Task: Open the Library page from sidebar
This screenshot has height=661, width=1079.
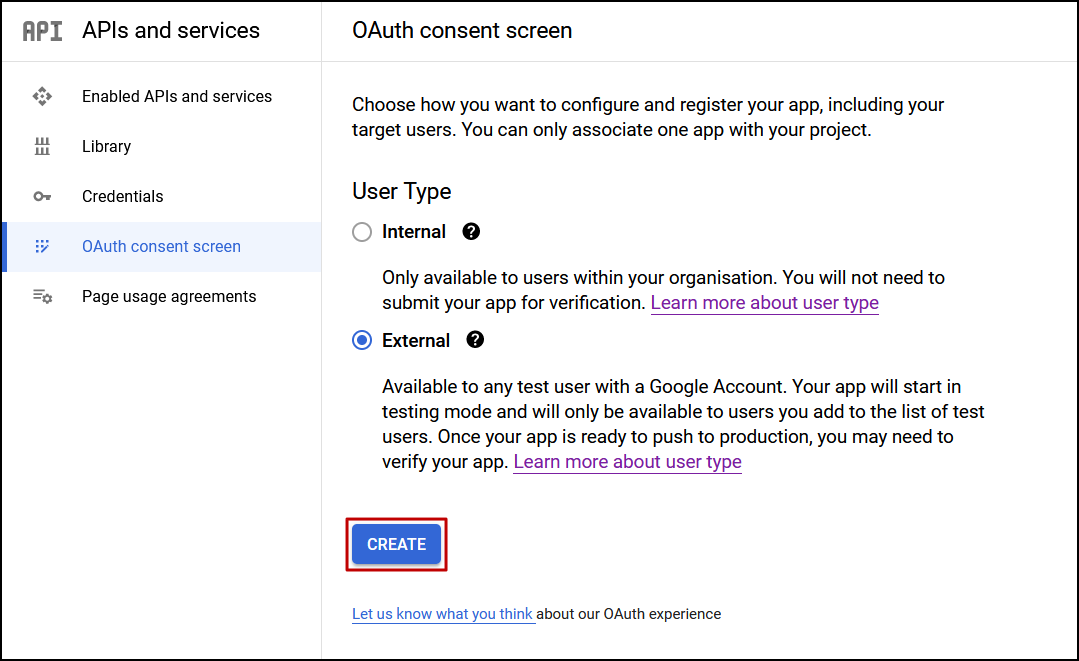Action: [106, 146]
